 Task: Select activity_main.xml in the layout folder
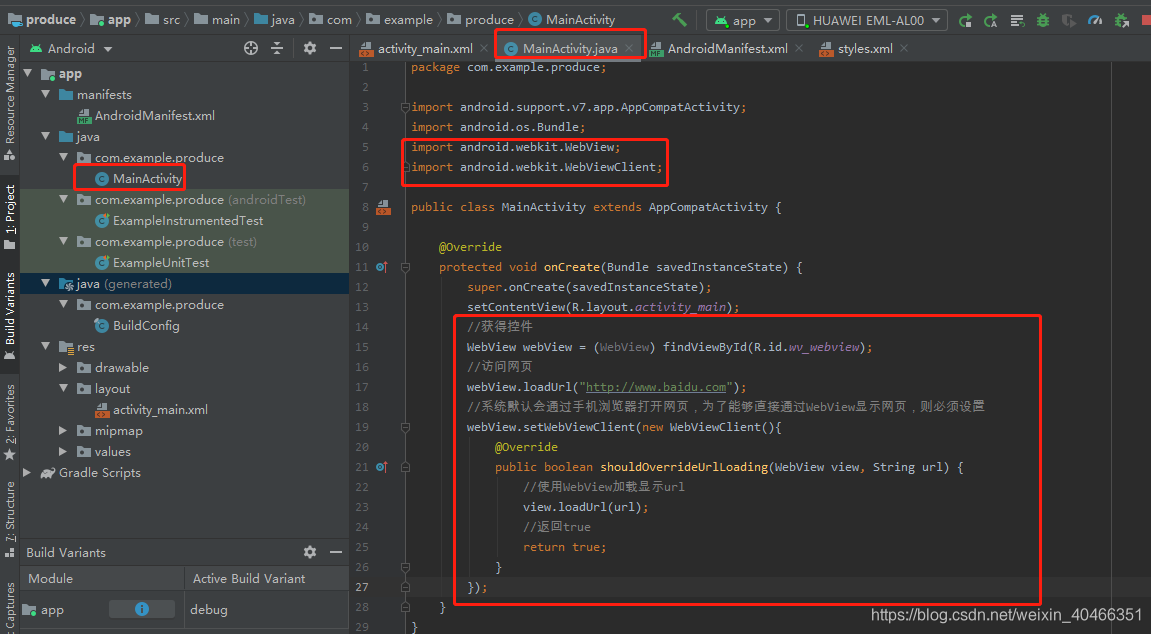pyautogui.click(x=151, y=409)
